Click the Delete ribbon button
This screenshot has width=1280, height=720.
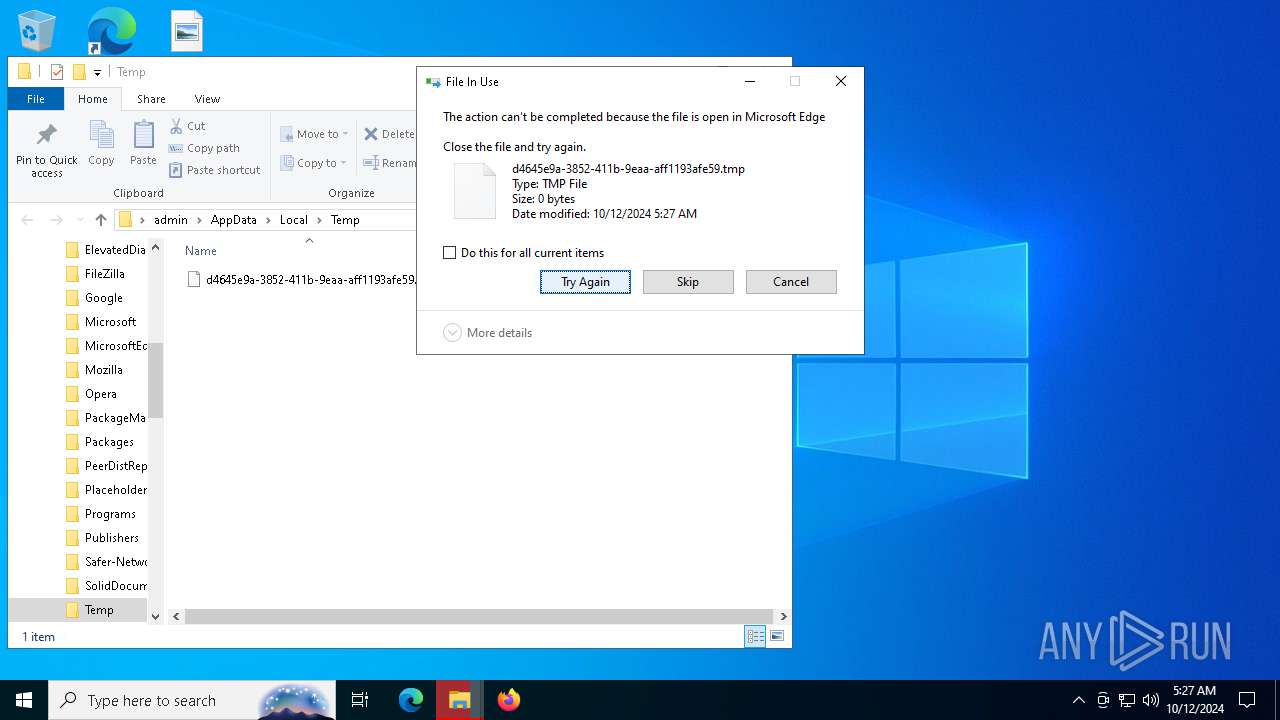click(389, 134)
